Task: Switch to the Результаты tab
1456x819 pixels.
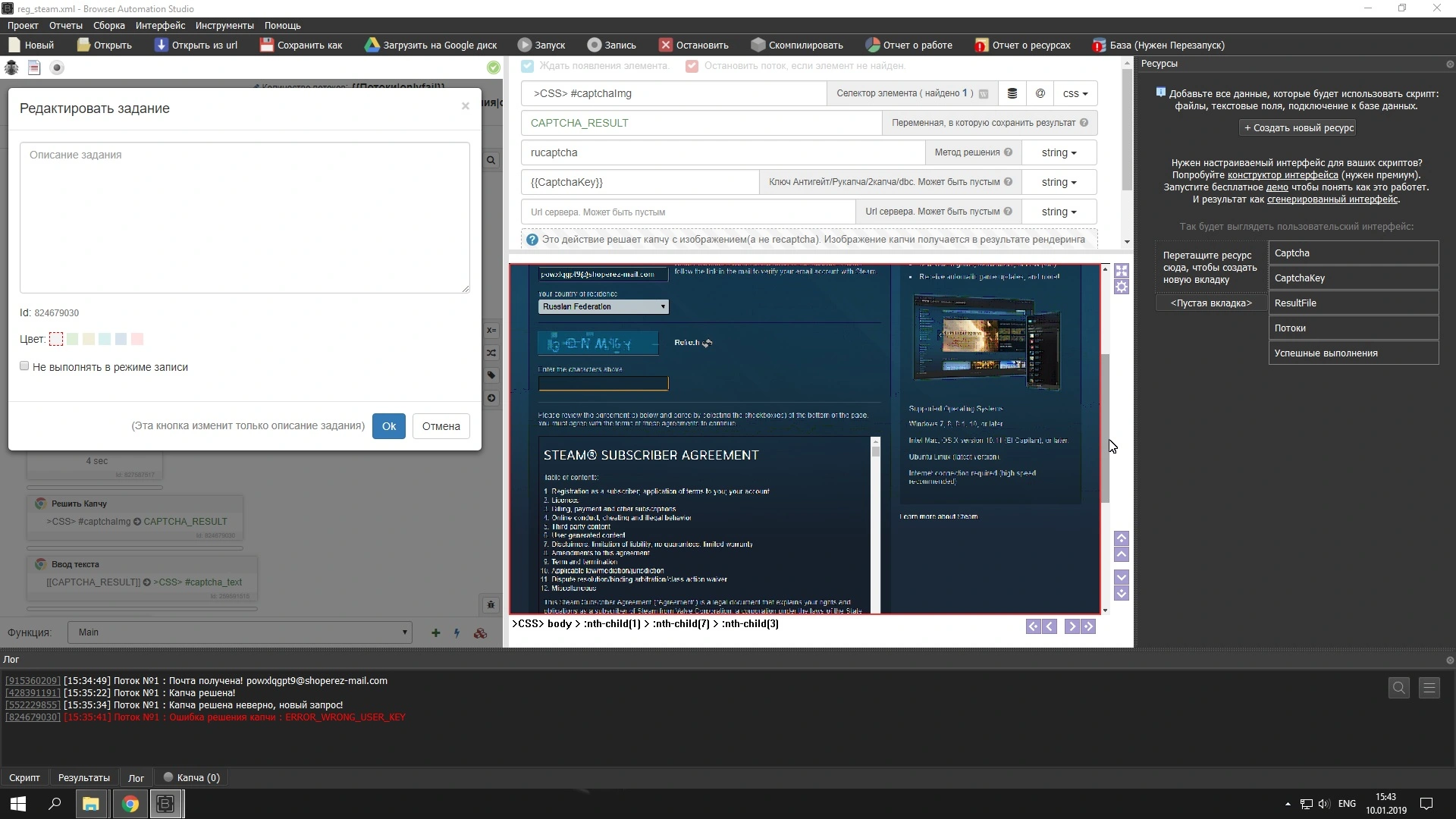Action: pos(84,778)
